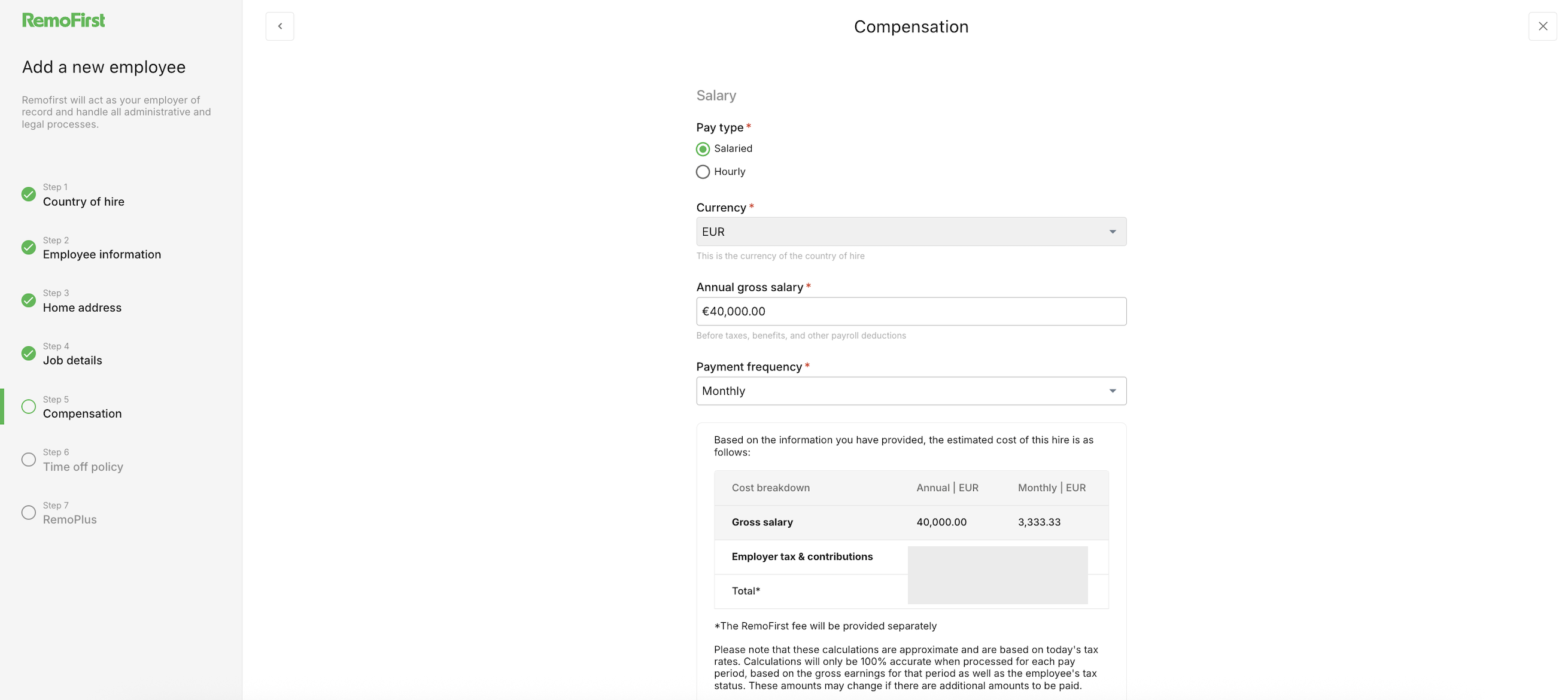Open the Currency EUR dropdown
This screenshot has width=1568, height=700.
coord(911,232)
